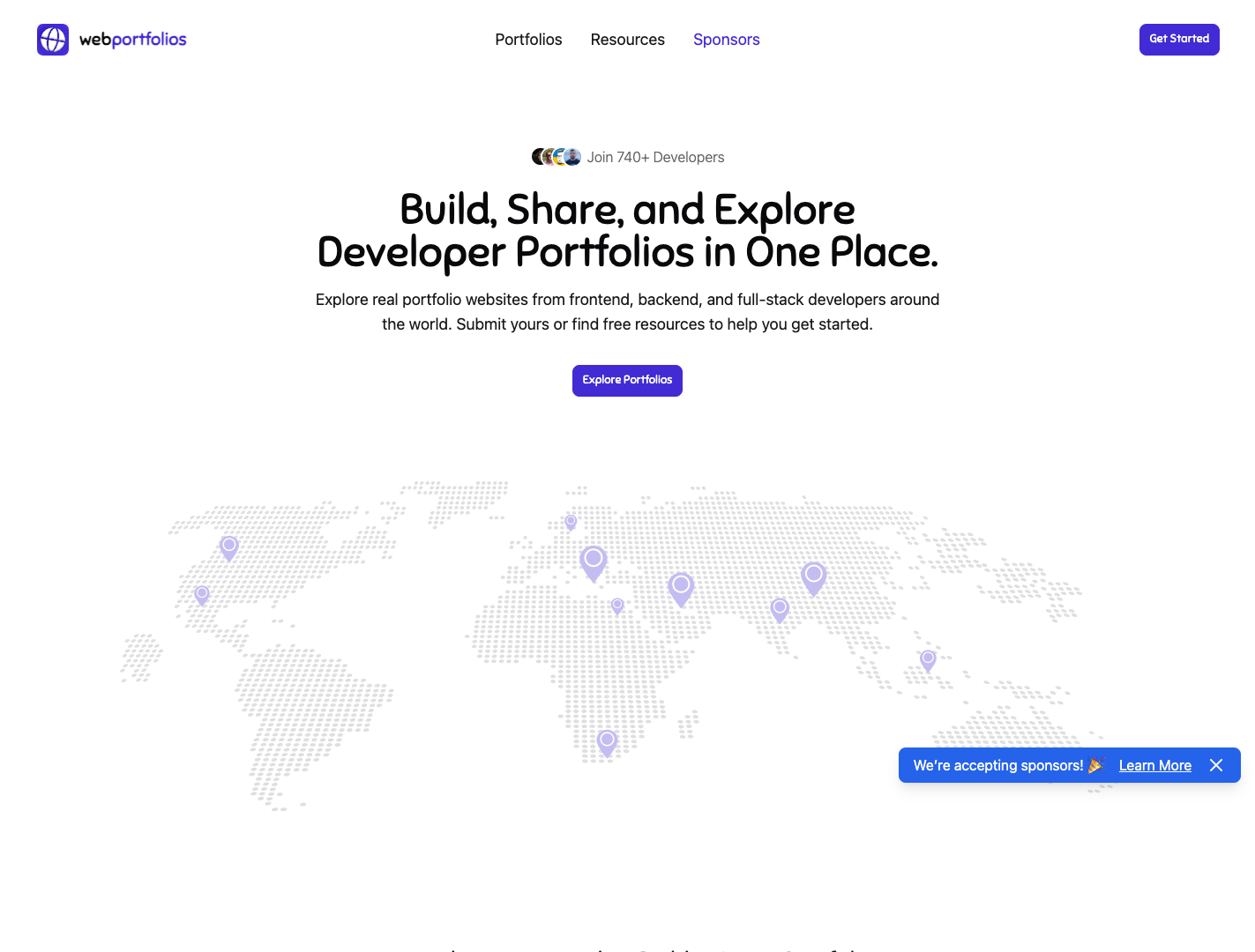The height and width of the screenshot is (952, 1255).
Task: Click the webportfolios globe logo icon
Action: click(x=53, y=40)
